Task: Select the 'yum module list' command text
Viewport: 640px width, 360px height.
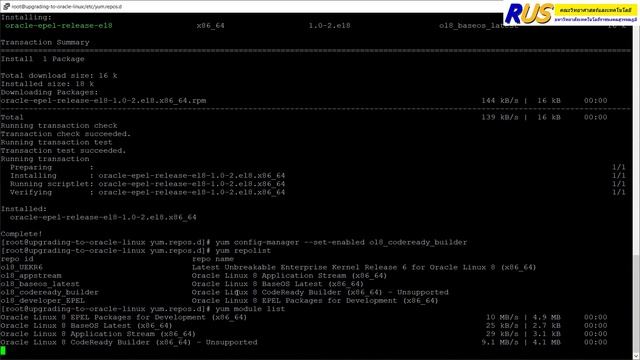Action: coord(250,309)
